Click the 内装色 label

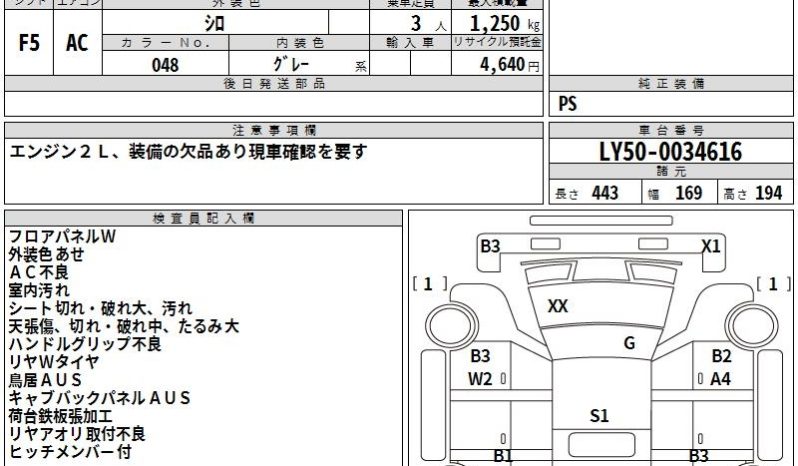click(300, 43)
